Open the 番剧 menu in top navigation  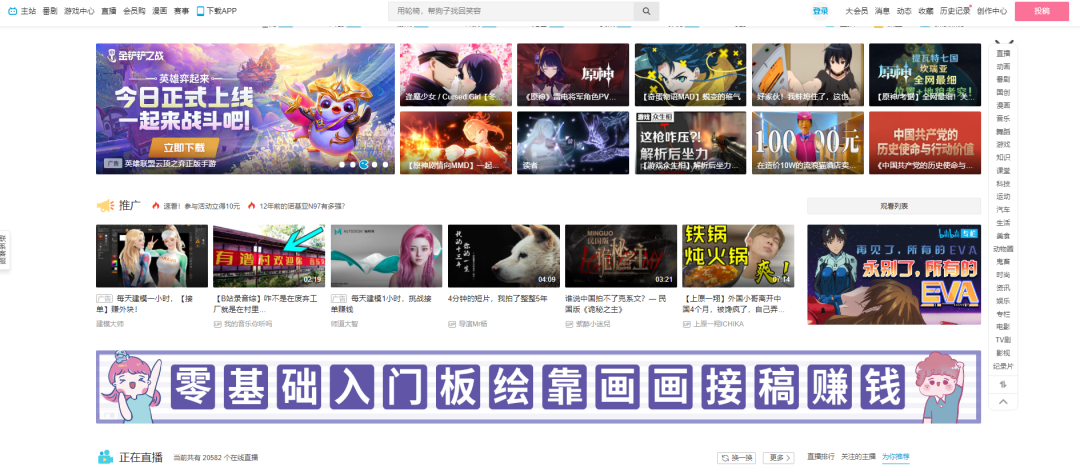pyautogui.click(x=50, y=11)
